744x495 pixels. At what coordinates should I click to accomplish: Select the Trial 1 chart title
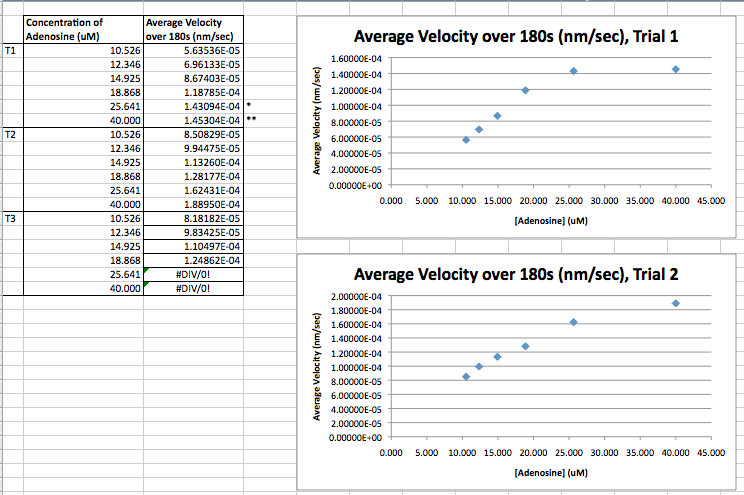point(520,37)
